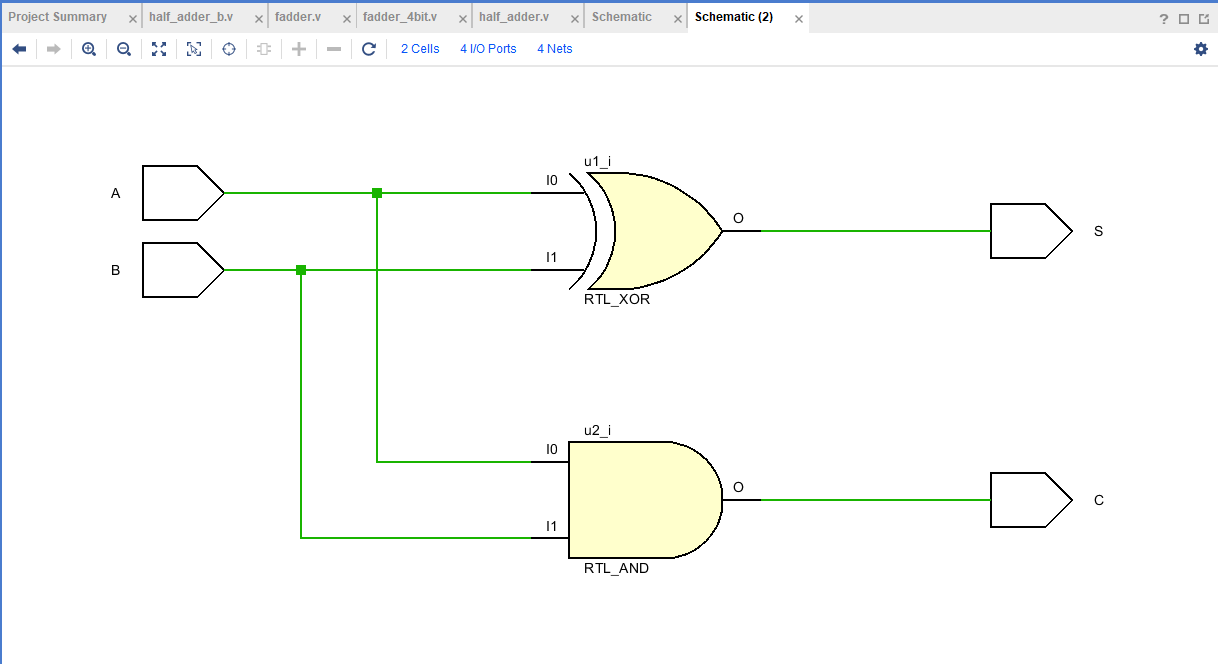Screen dimensions: 1218x664
Task: Float the schematic window
Action: pos(1204,19)
